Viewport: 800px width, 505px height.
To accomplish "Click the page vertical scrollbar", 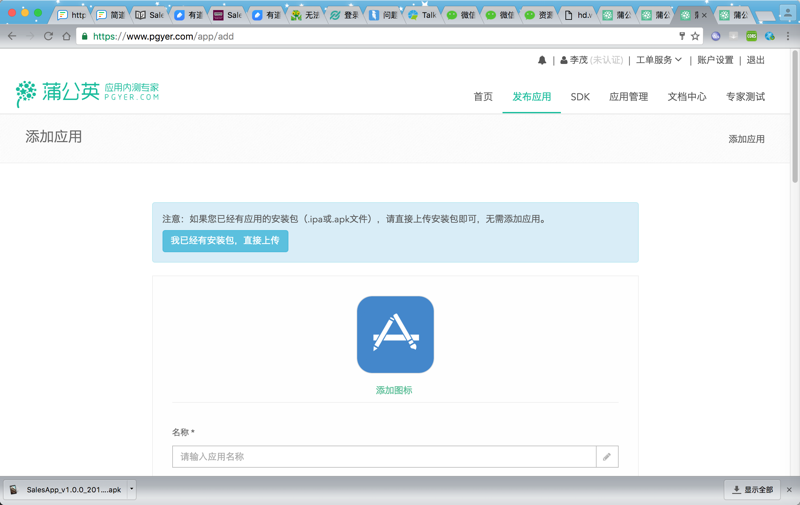I will tap(795, 116).
